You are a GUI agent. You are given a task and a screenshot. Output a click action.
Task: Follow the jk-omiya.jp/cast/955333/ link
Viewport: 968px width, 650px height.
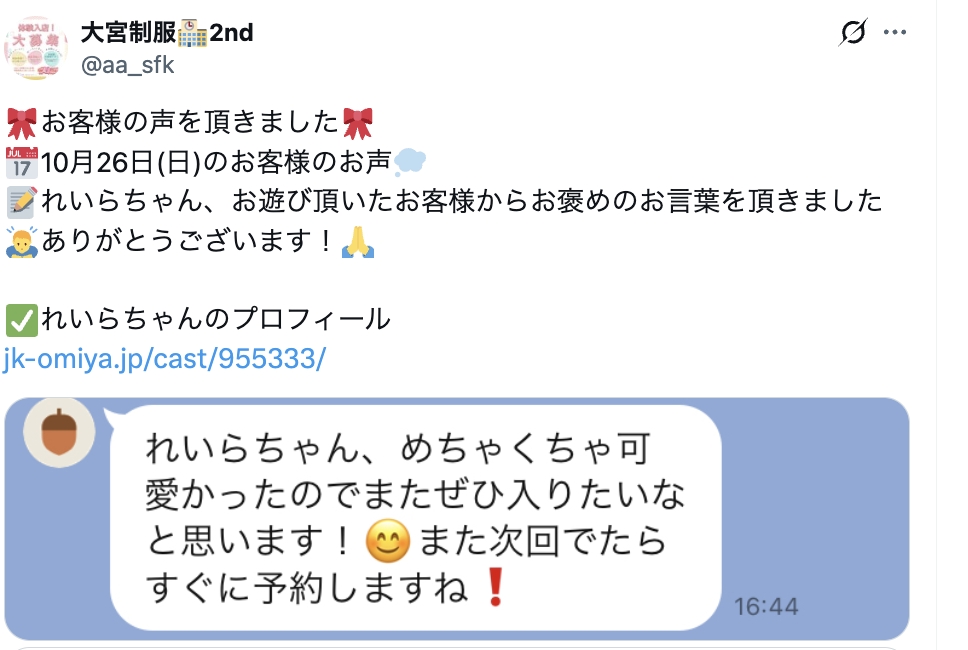tap(164, 359)
